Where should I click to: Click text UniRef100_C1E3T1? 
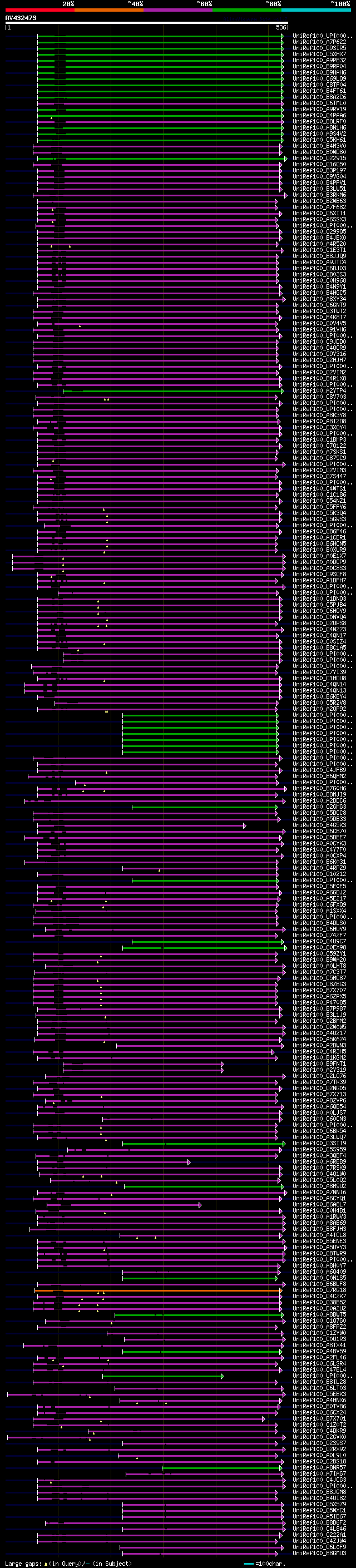coord(319,250)
